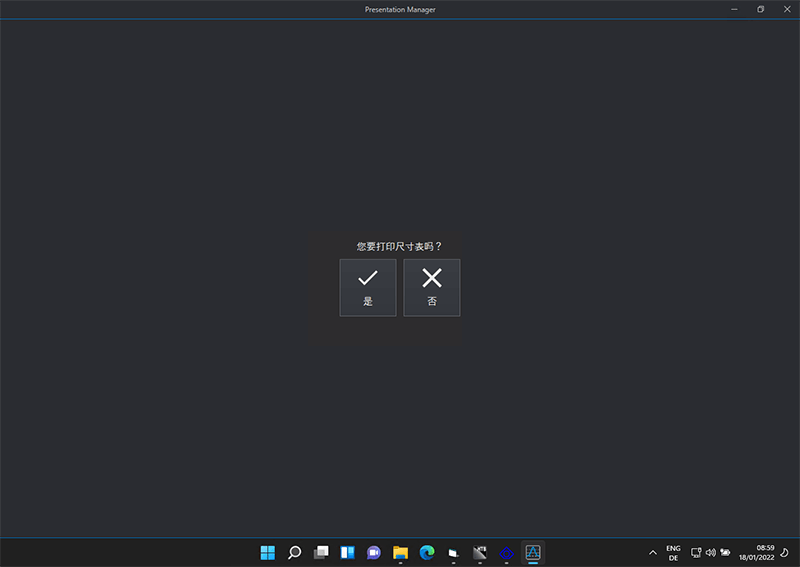Confirm printing with the 是 checkmark button
Screen dimensions: 800x567
(367, 287)
